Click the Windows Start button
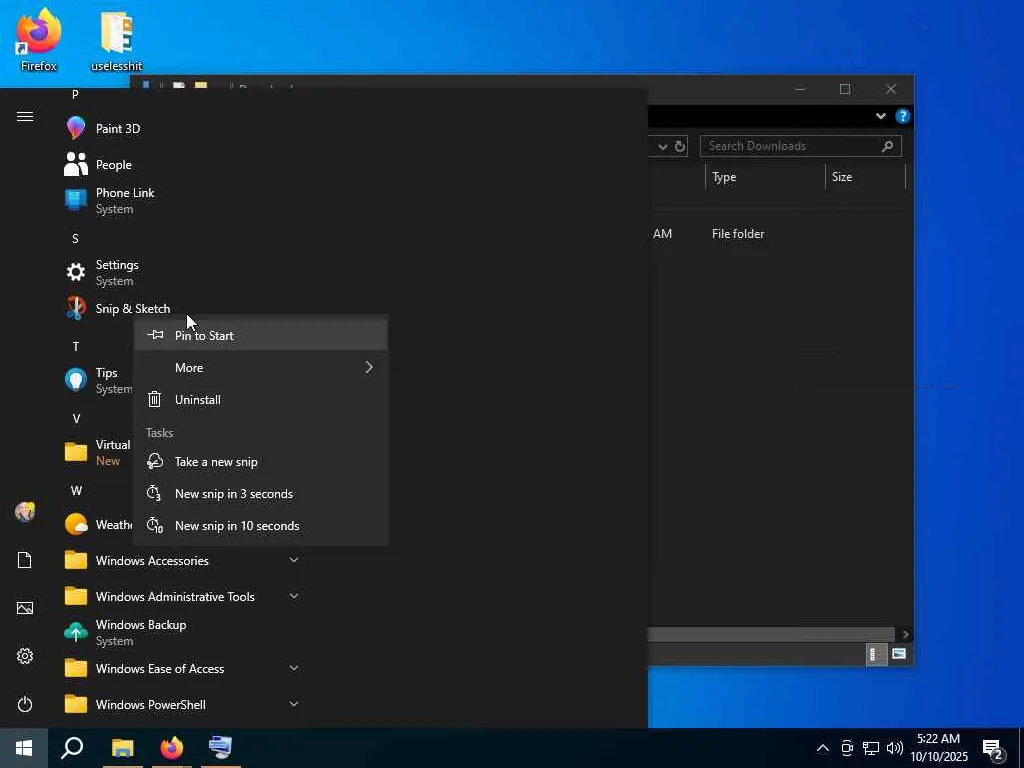Image resolution: width=1024 pixels, height=768 pixels. click(24, 748)
